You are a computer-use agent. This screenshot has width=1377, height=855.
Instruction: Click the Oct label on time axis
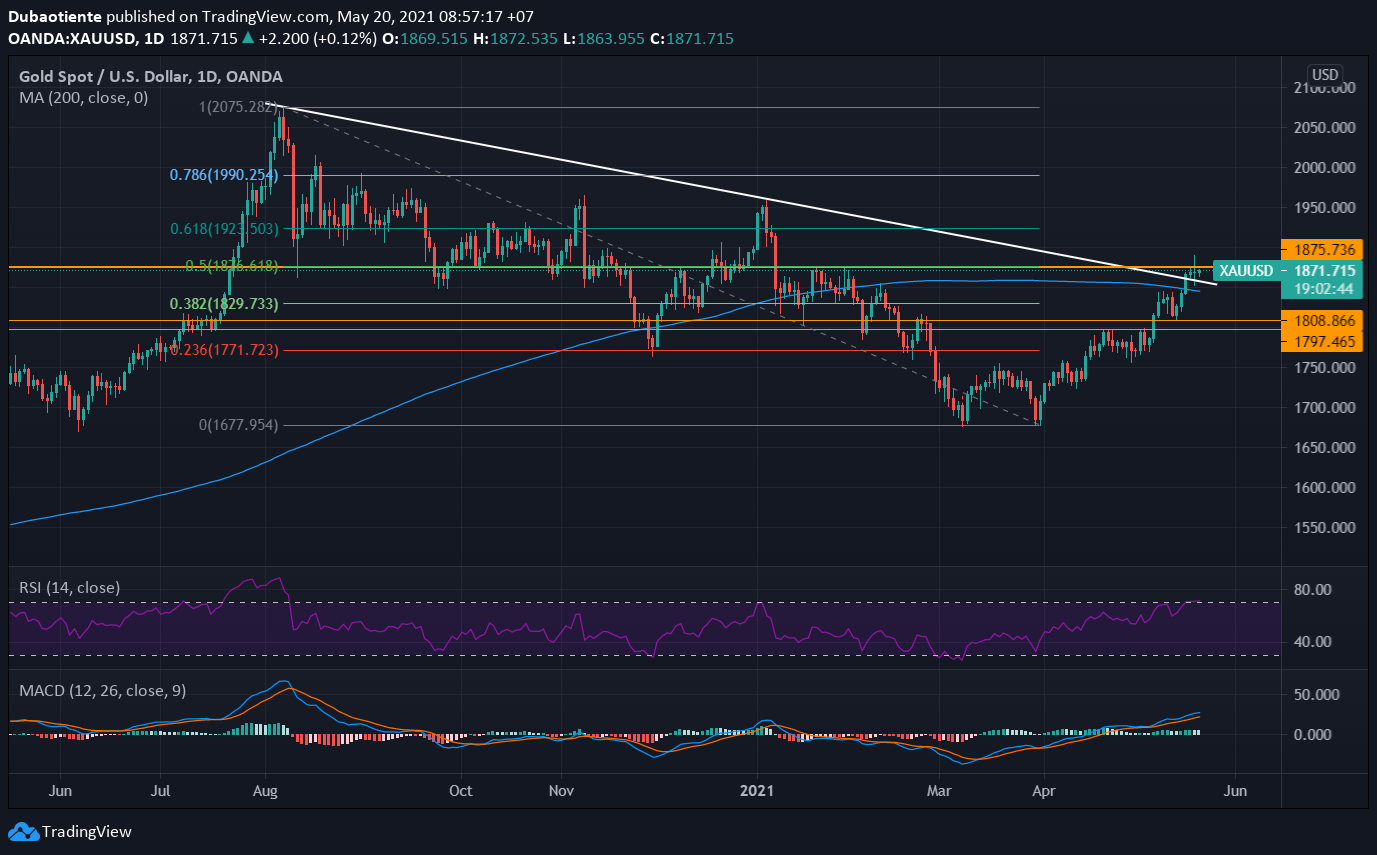point(461,789)
